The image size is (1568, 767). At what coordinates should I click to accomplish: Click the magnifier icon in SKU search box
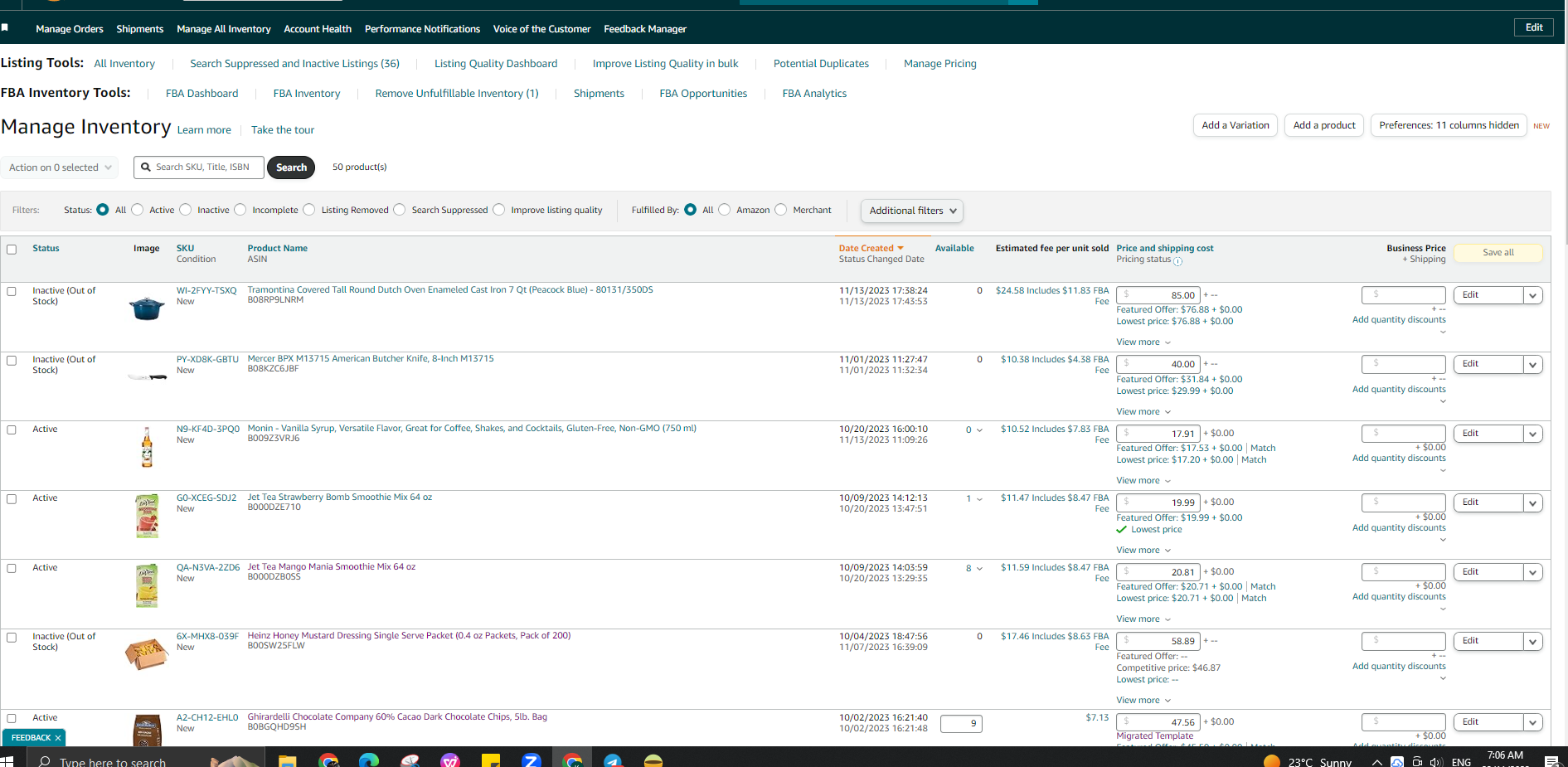click(x=146, y=167)
